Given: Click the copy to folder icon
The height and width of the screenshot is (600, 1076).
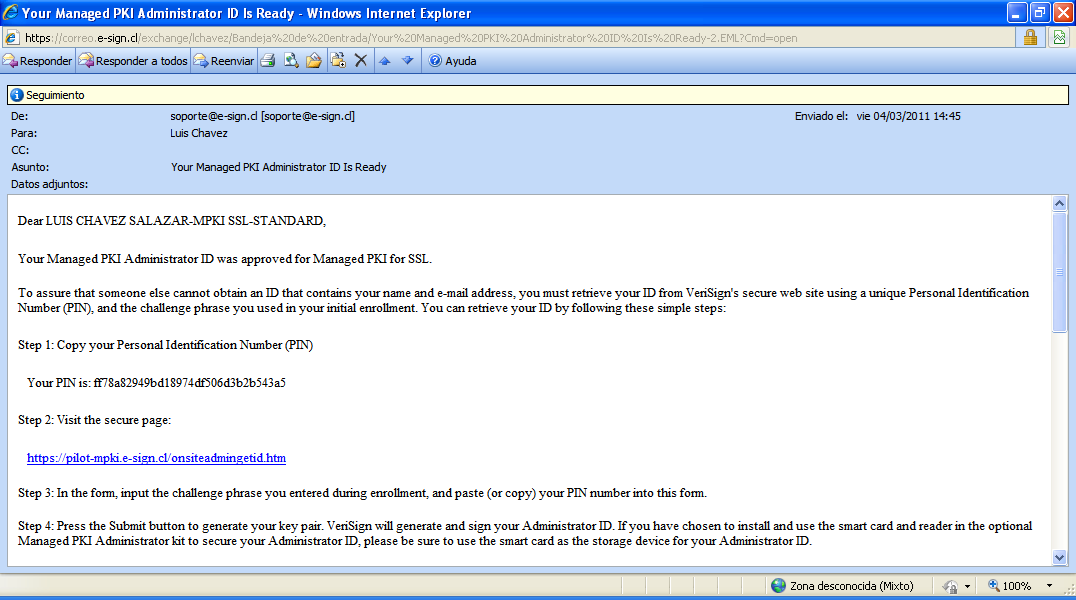Looking at the screenshot, I should [x=338, y=61].
